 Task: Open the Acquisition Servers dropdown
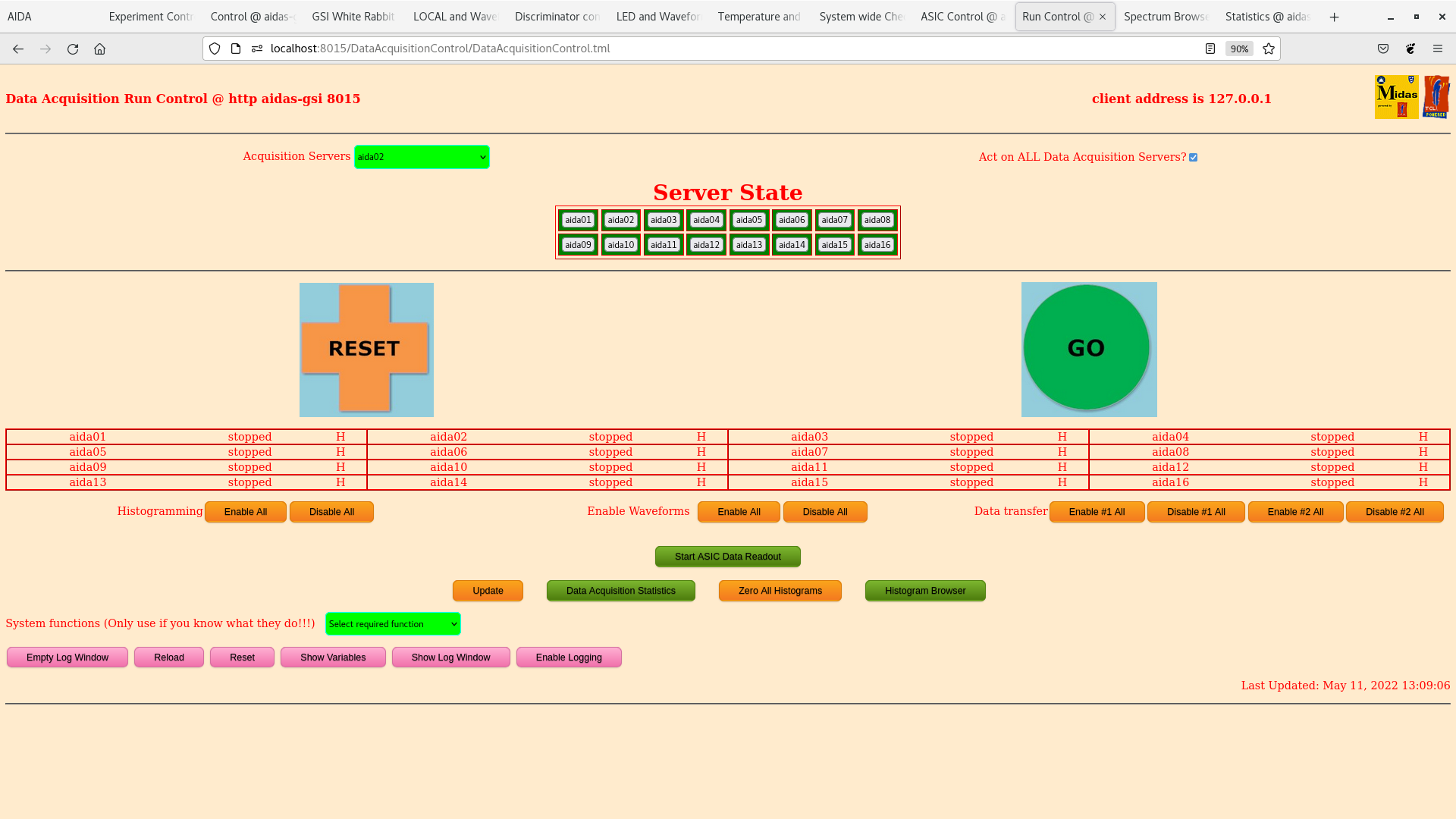point(422,157)
